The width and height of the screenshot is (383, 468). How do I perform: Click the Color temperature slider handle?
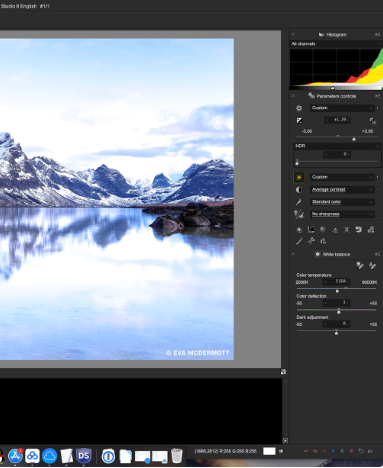[x=337, y=291]
